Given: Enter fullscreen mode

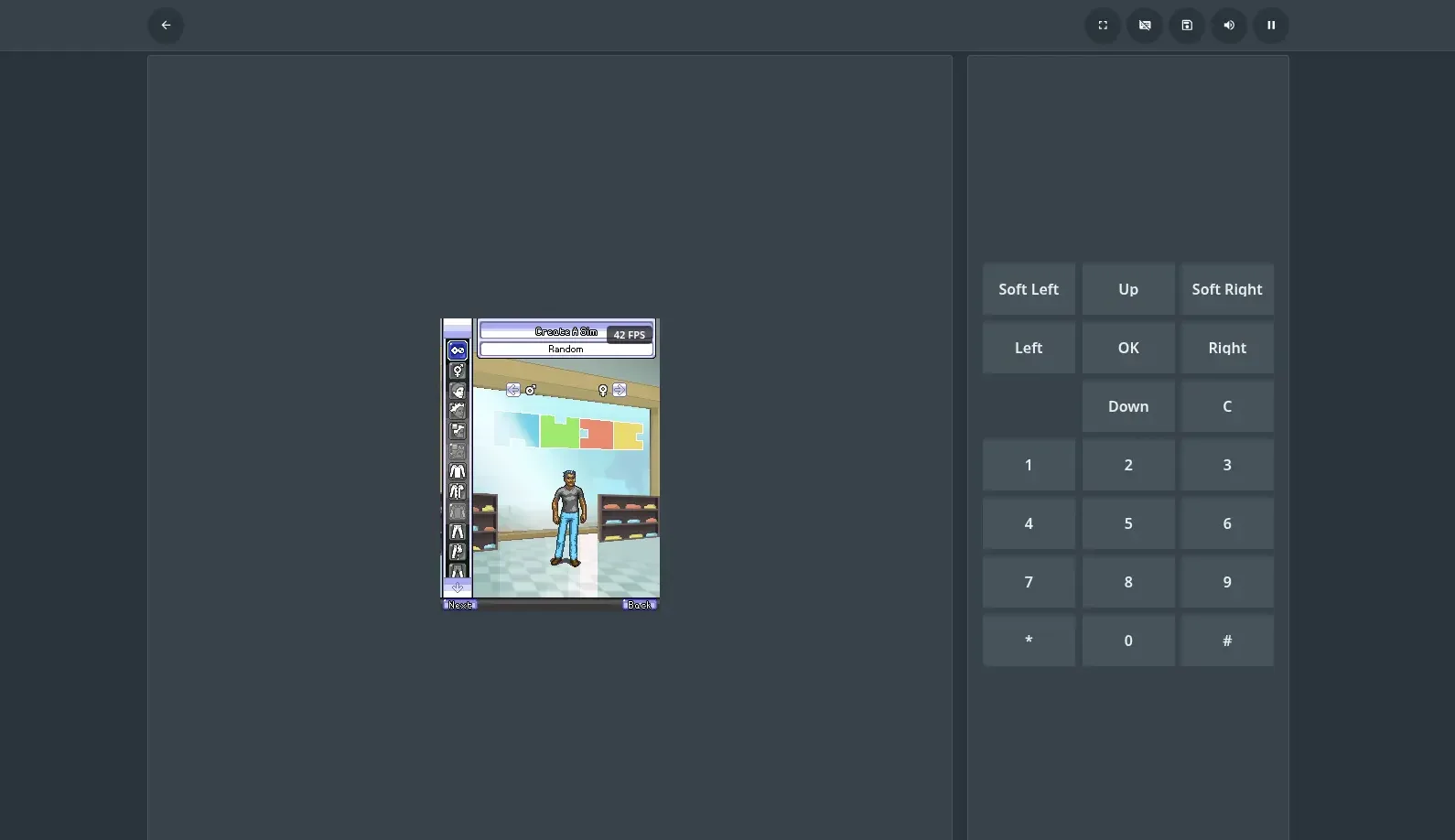Looking at the screenshot, I should (1103, 25).
